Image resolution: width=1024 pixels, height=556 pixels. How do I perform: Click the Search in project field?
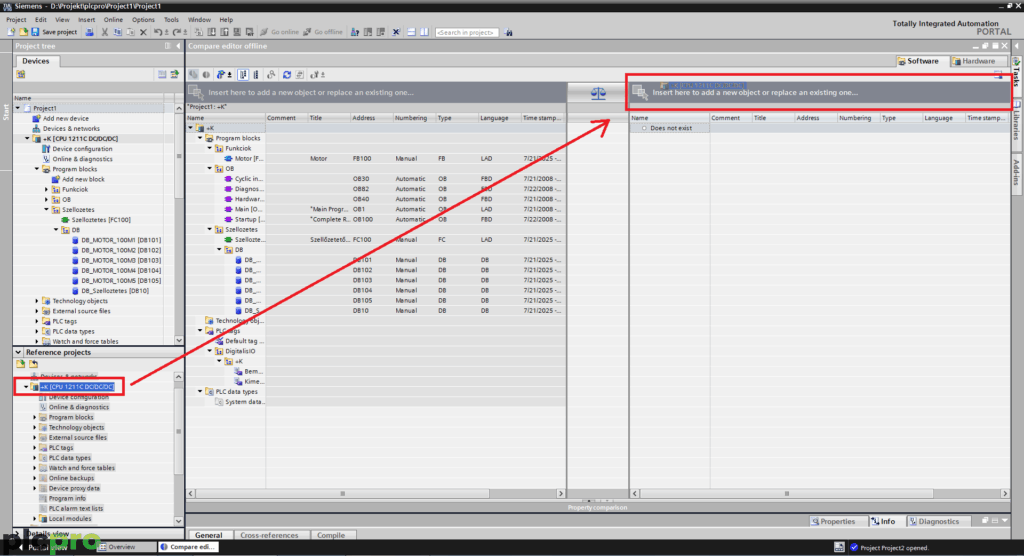tap(466, 32)
